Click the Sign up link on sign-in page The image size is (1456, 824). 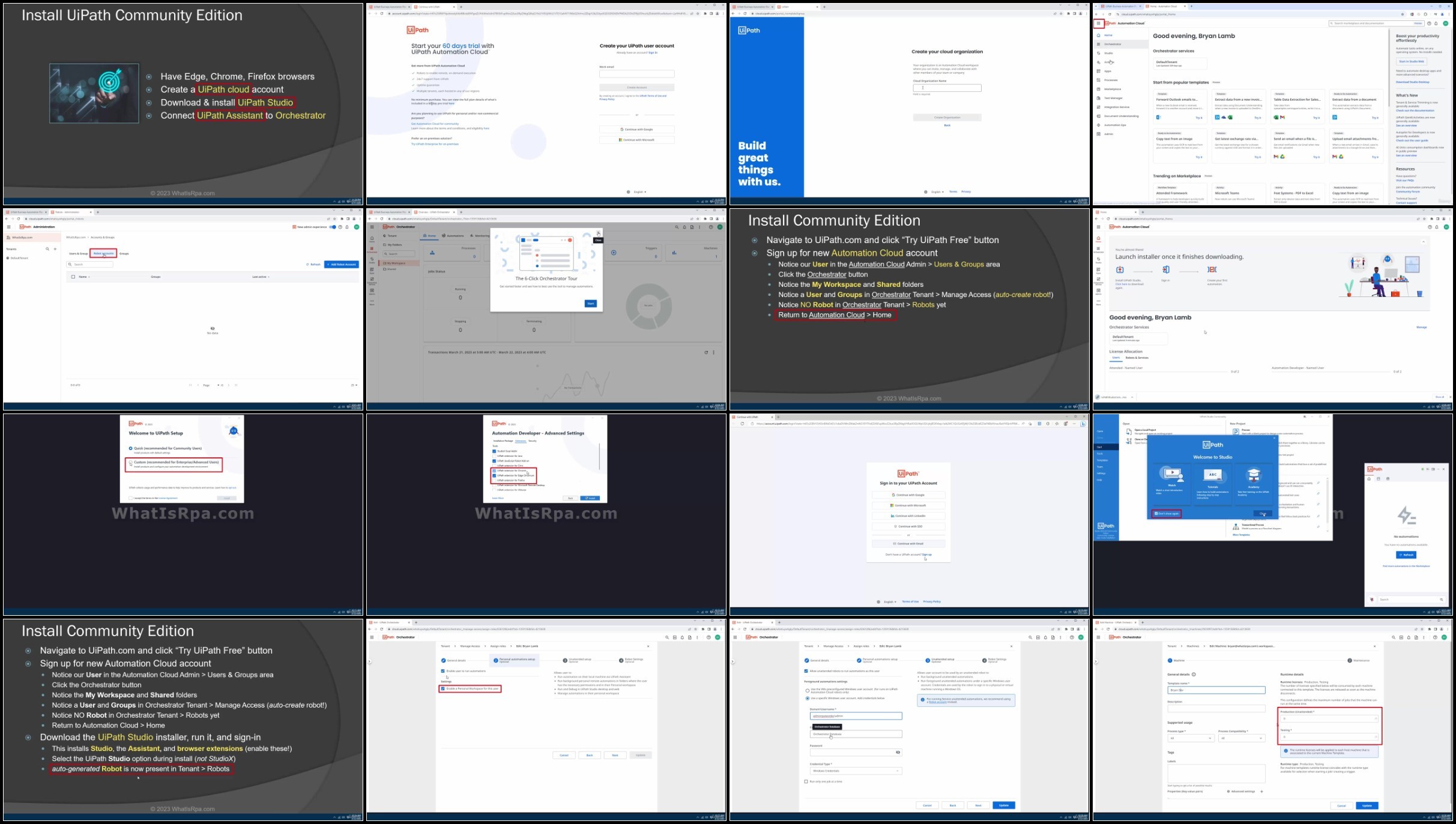[x=927, y=555]
